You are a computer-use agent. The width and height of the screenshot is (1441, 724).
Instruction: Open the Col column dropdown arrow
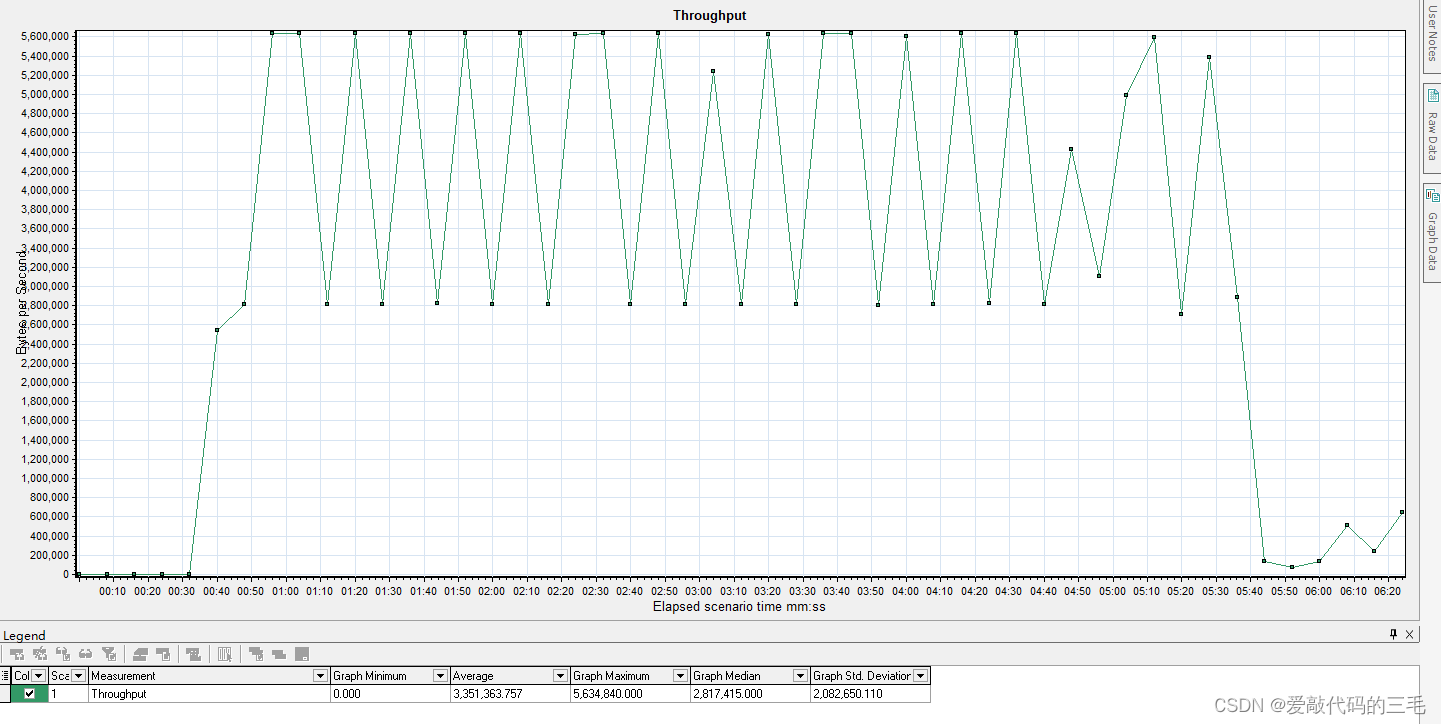(x=39, y=675)
